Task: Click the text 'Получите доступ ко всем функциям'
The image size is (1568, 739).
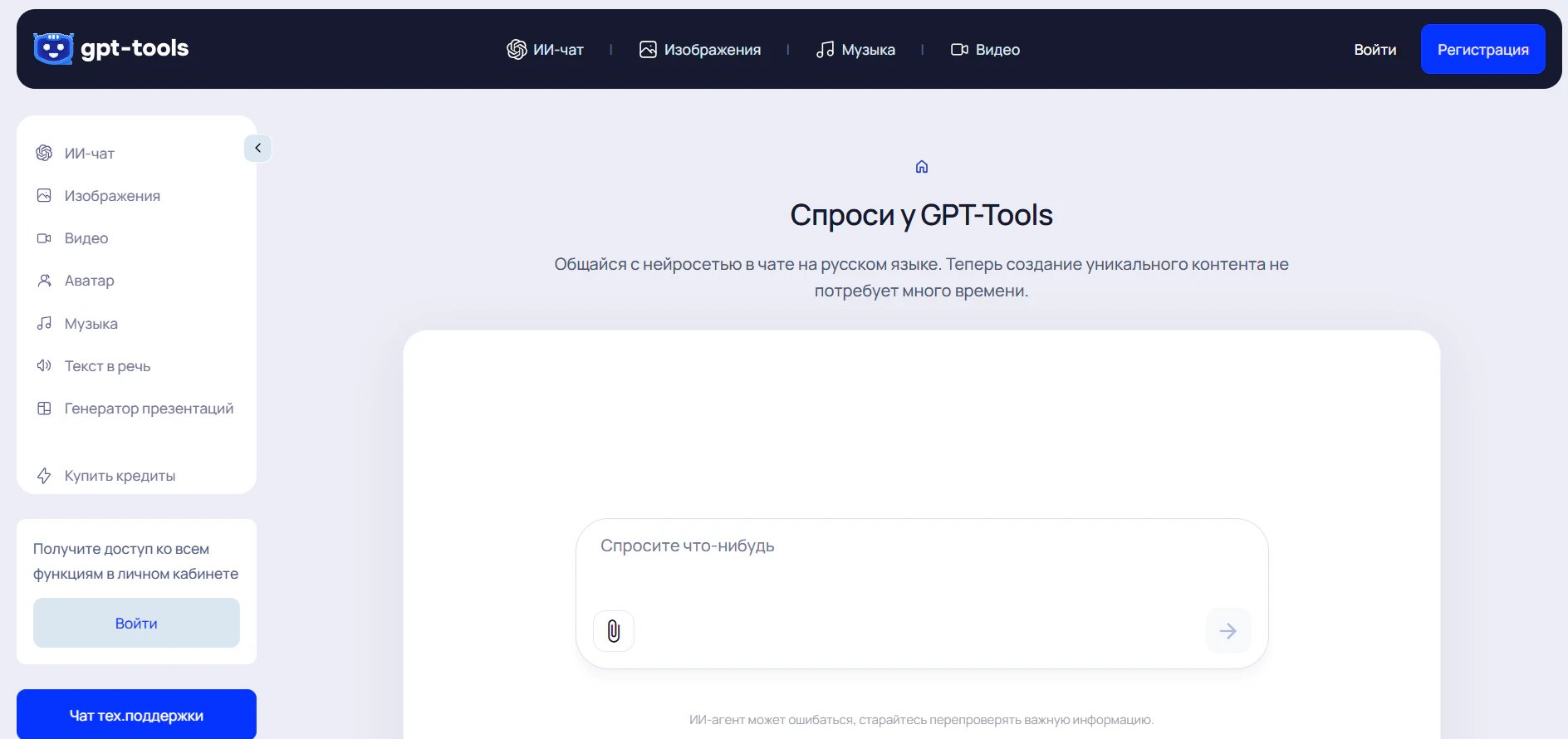Action: pos(135,561)
